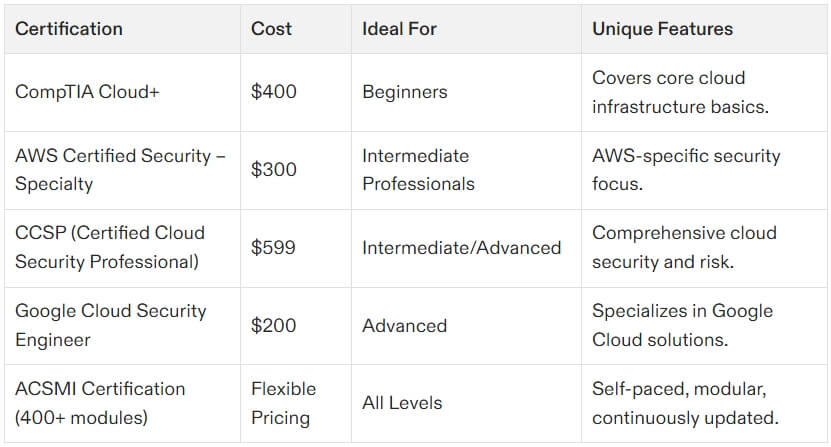Click the $599 cost cell
This screenshot has height=447, width=831.
[x=274, y=247]
